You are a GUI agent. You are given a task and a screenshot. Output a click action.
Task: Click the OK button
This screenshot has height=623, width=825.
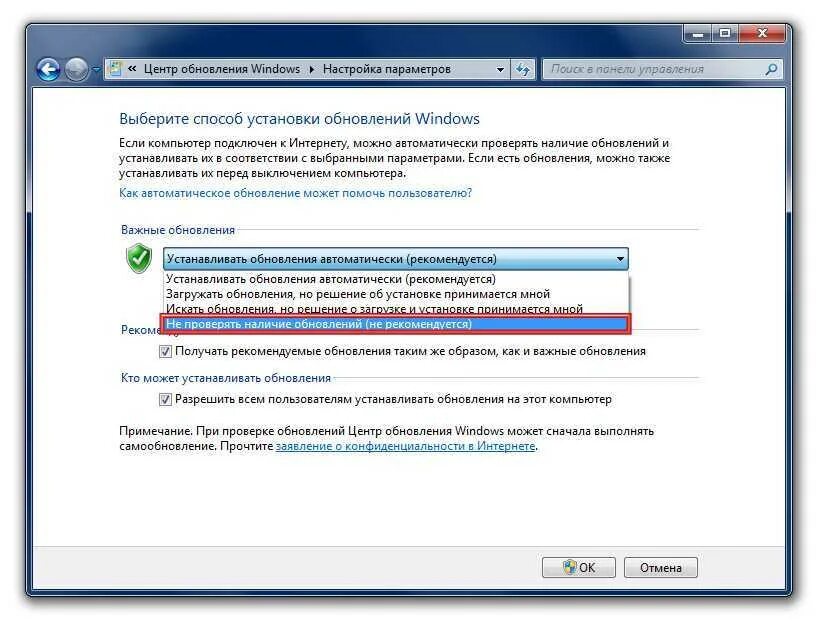pyautogui.click(x=579, y=567)
